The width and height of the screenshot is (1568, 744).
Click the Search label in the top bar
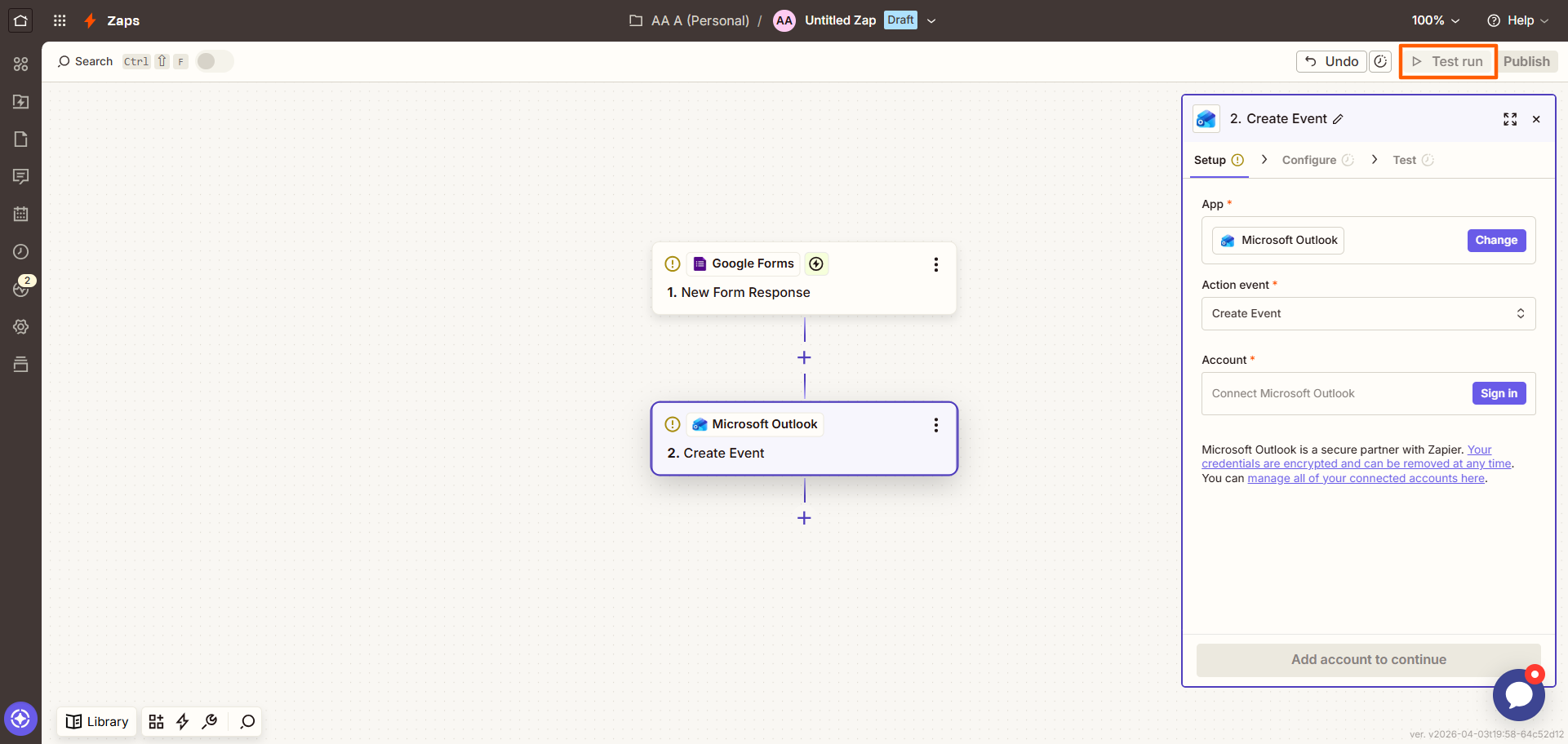click(94, 61)
